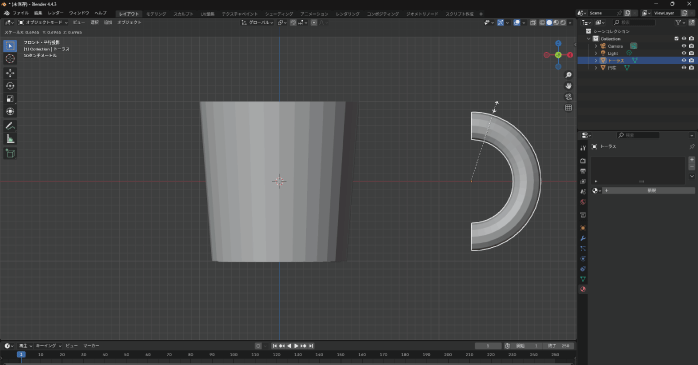The image size is (698, 365).
Task: Select the Cursor tool in toolbar
Action: [10, 59]
